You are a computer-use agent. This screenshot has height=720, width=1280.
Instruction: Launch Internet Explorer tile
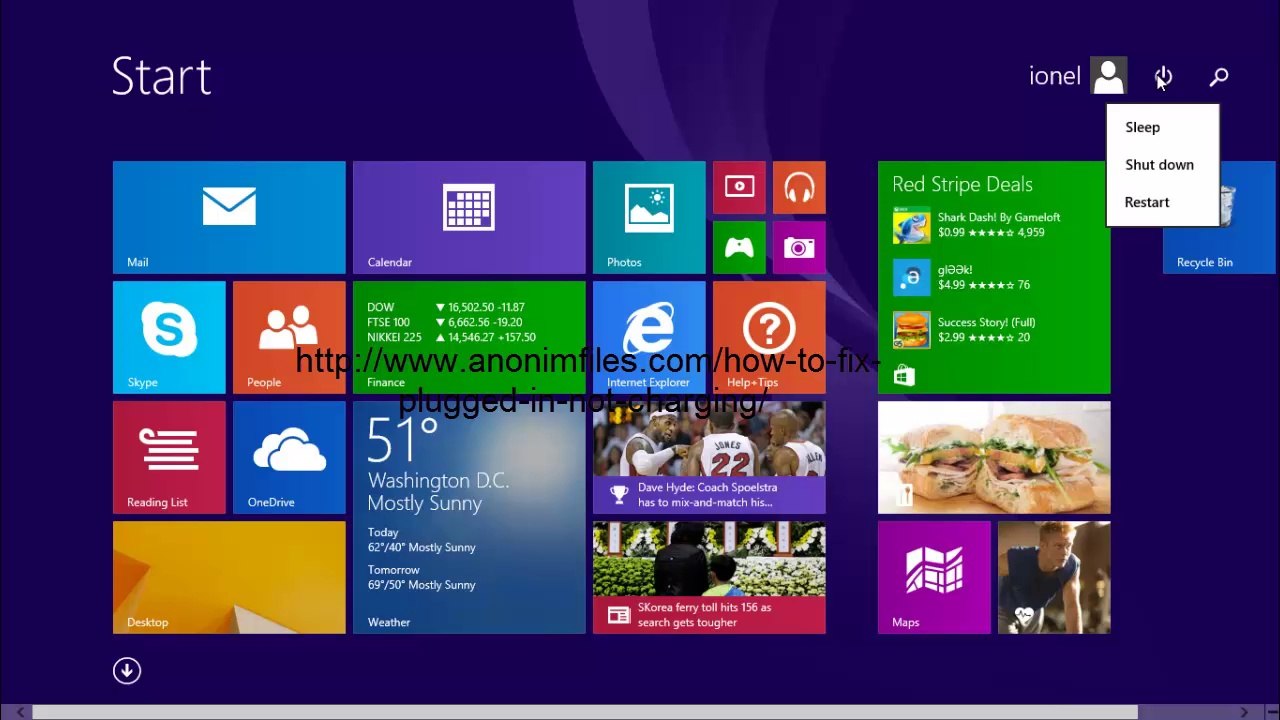point(649,337)
